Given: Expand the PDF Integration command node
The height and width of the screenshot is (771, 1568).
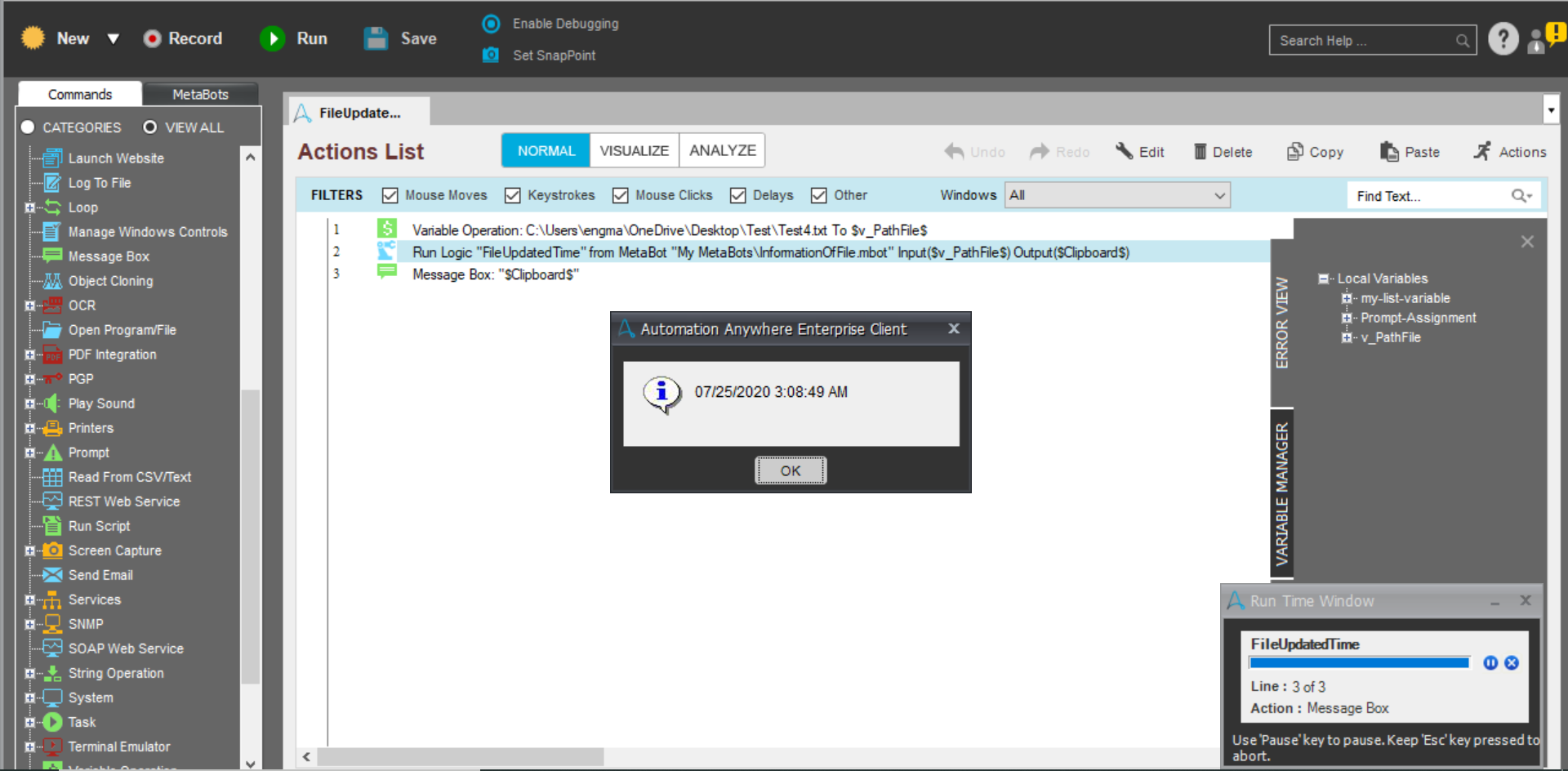Looking at the screenshot, I should (30, 354).
